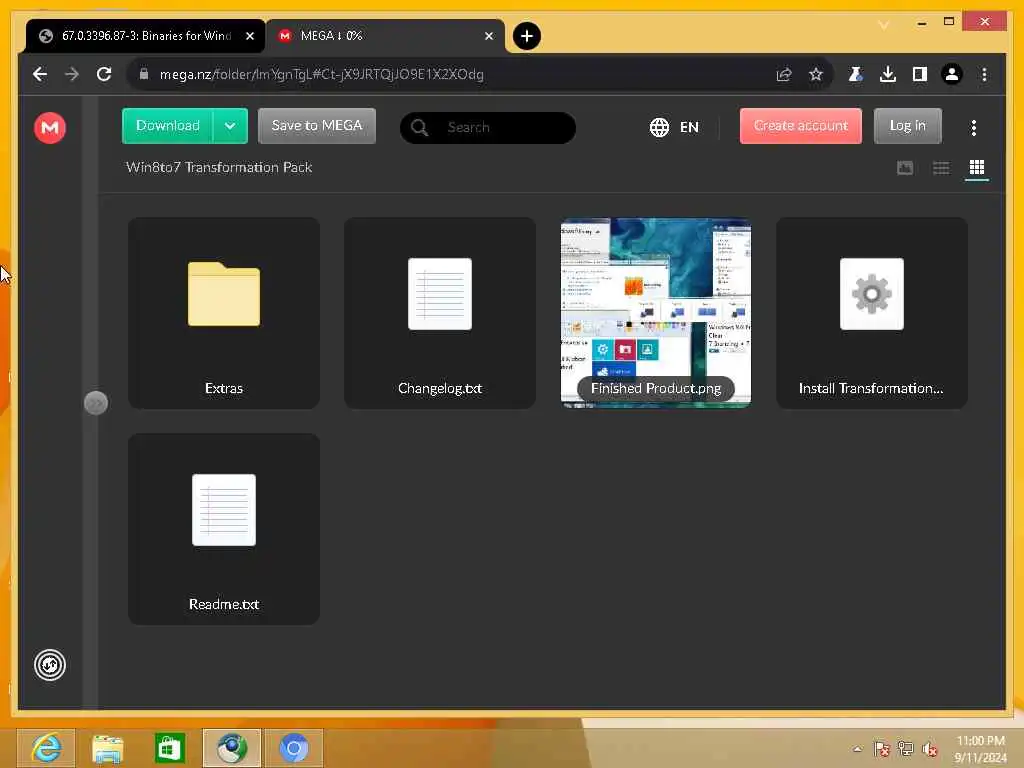Click Save to MEGA button
This screenshot has width=1024, height=768.
[317, 125]
